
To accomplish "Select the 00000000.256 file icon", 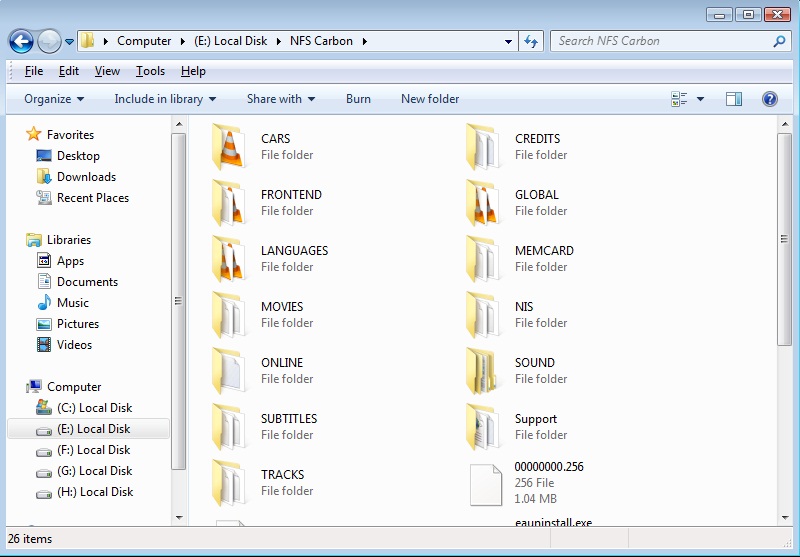I will [x=486, y=485].
